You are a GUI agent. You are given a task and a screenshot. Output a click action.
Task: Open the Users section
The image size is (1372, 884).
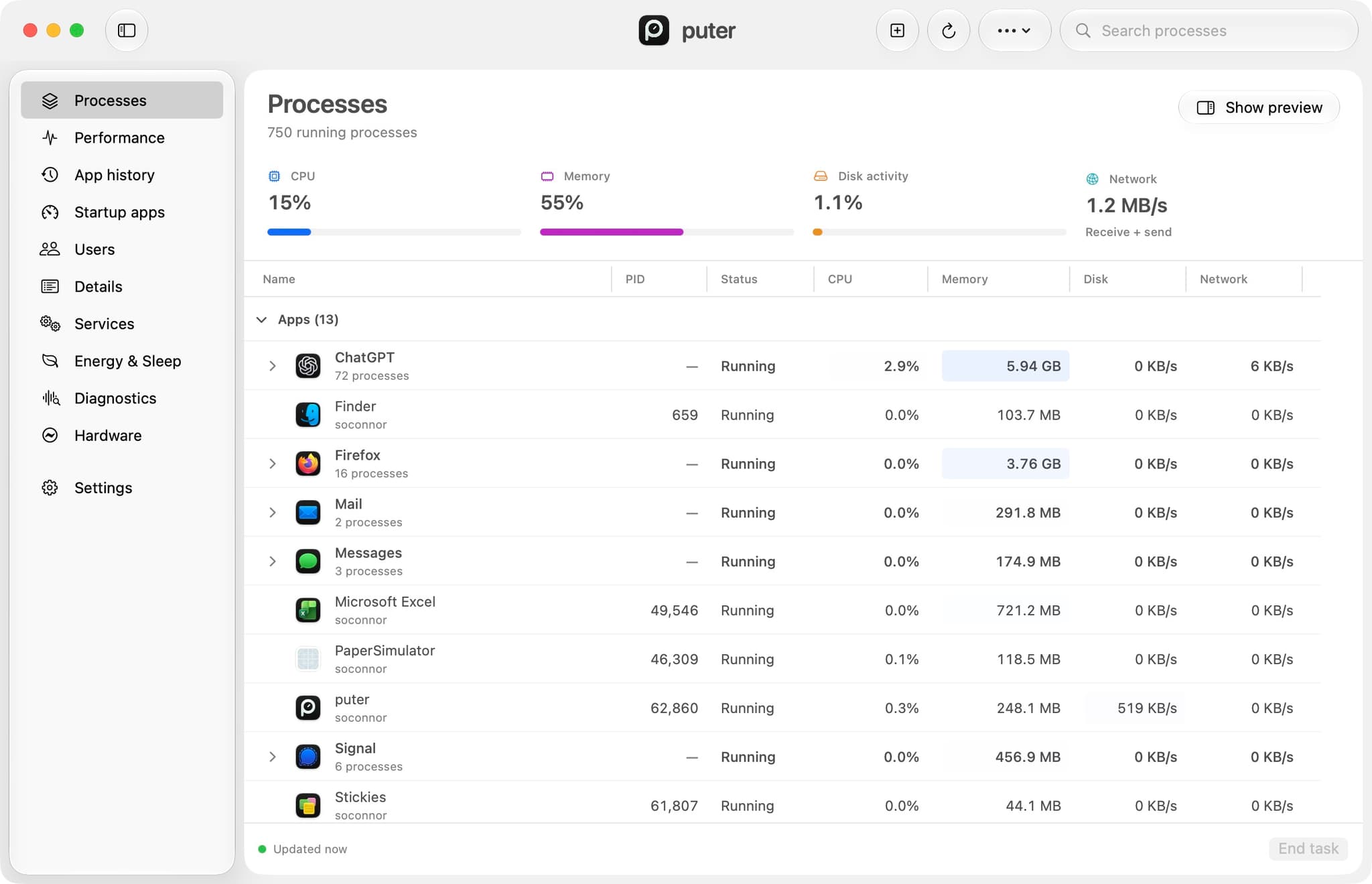pyautogui.click(x=122, y=249)
